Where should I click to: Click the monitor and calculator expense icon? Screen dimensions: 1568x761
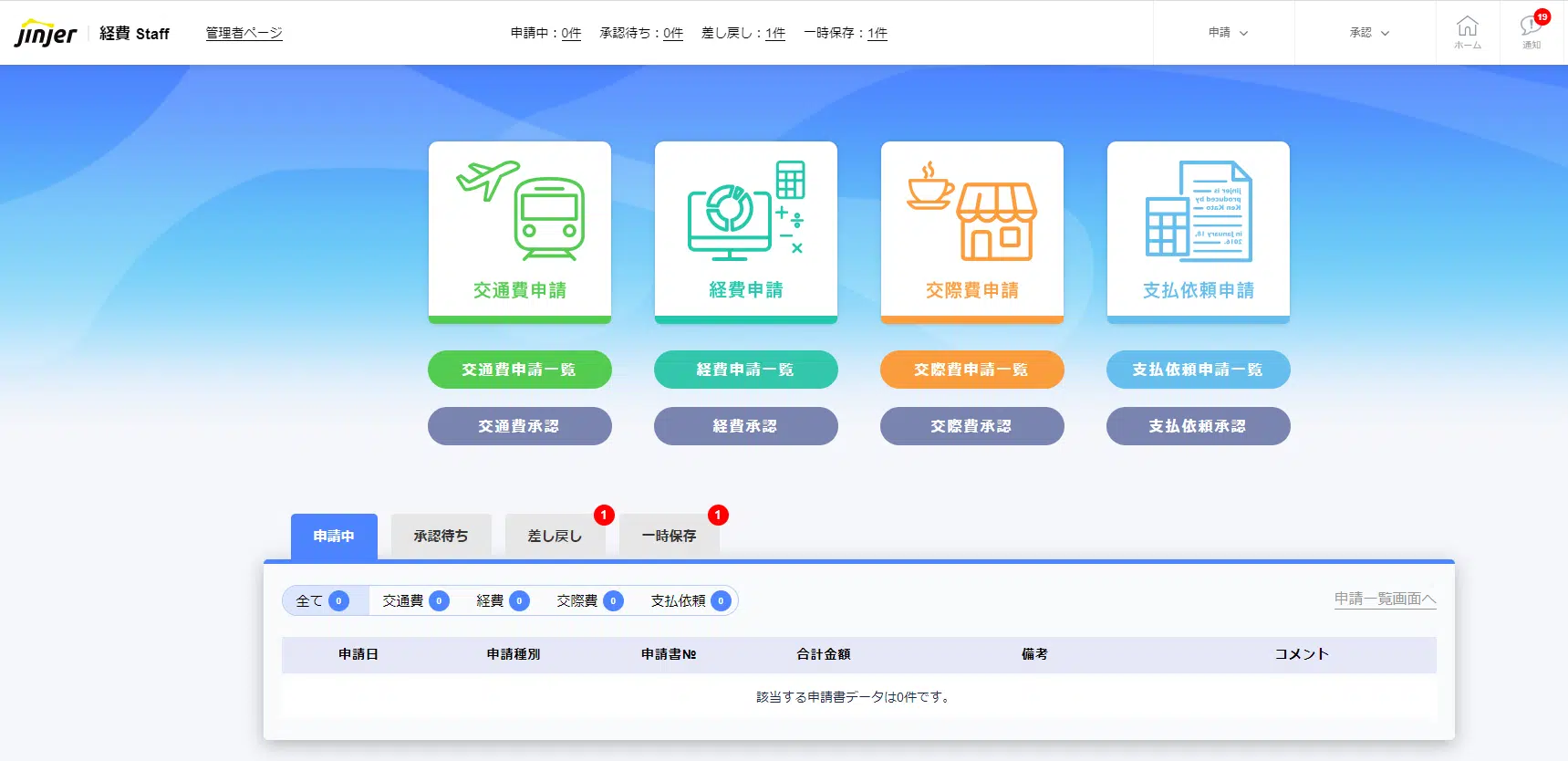[746, 212]
